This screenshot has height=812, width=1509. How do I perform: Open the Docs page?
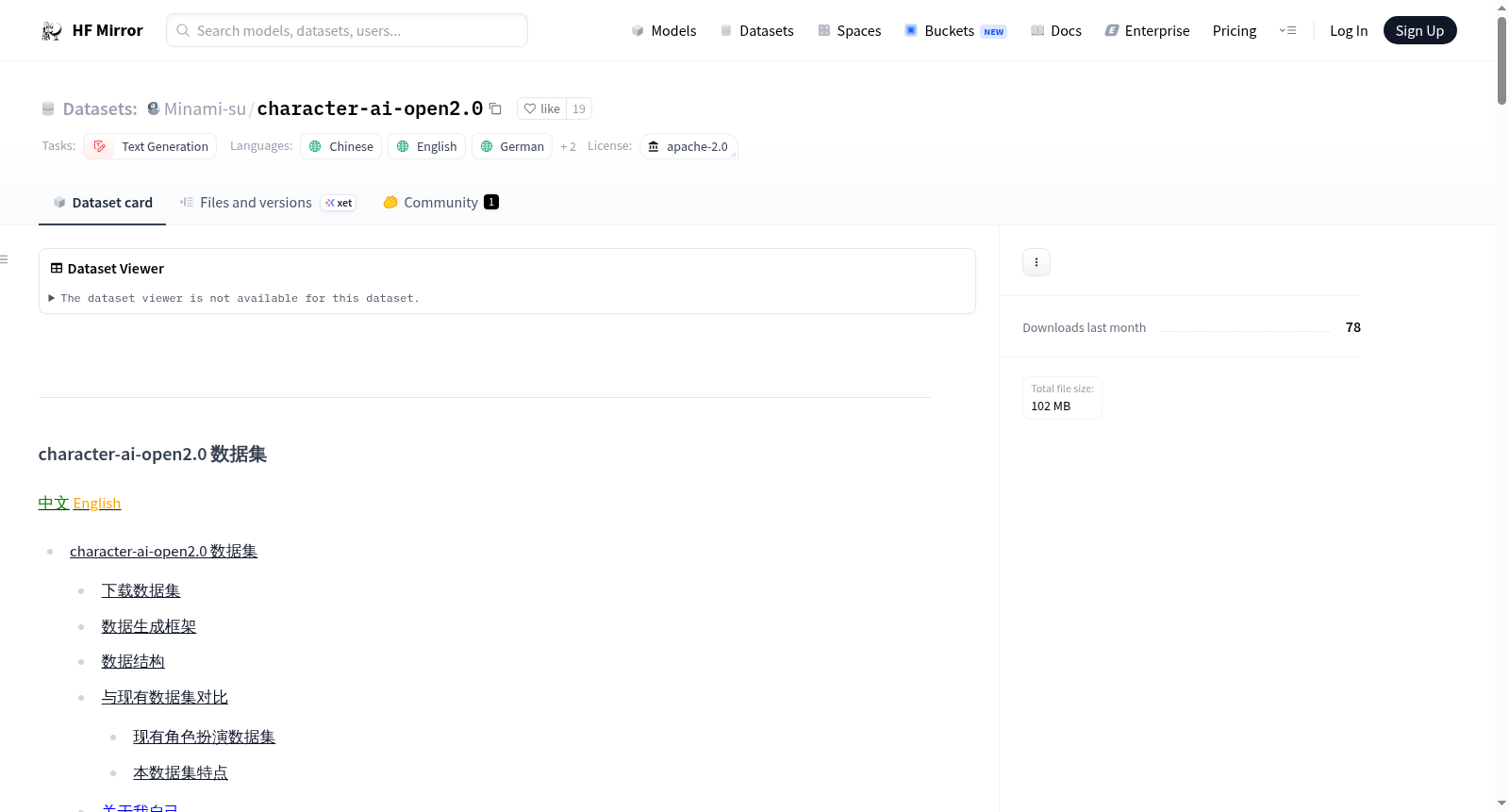click(1055, 30)
